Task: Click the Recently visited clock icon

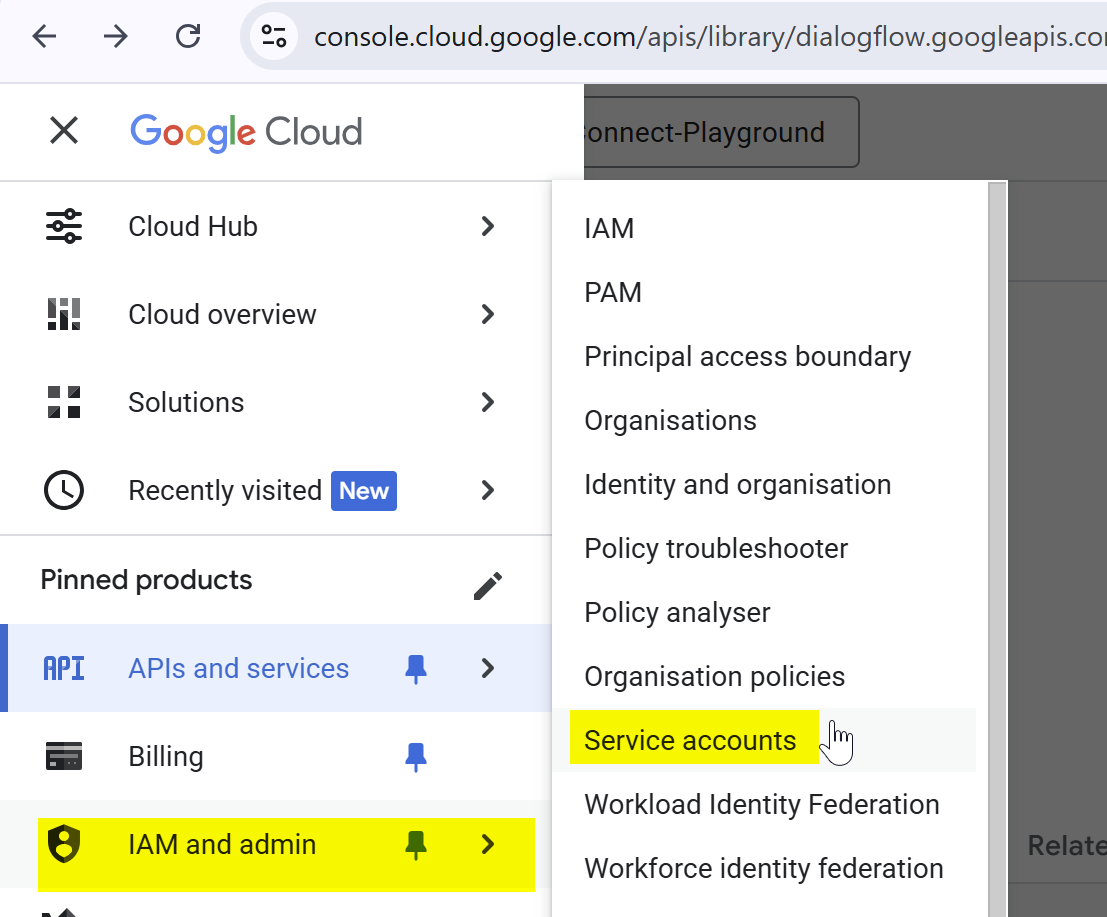Action: 64,490
